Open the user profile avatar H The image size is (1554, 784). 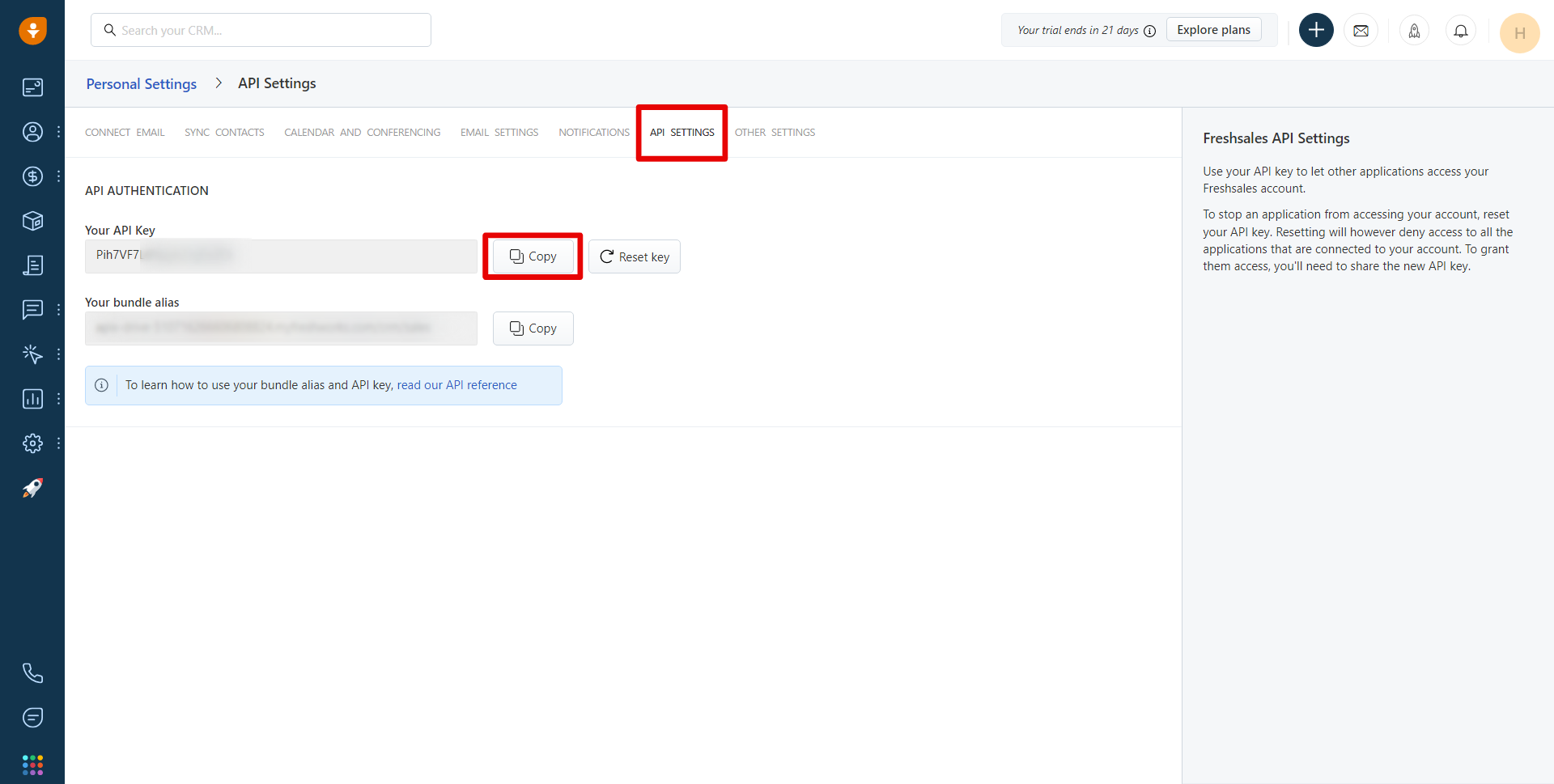tap(1519, 33)
